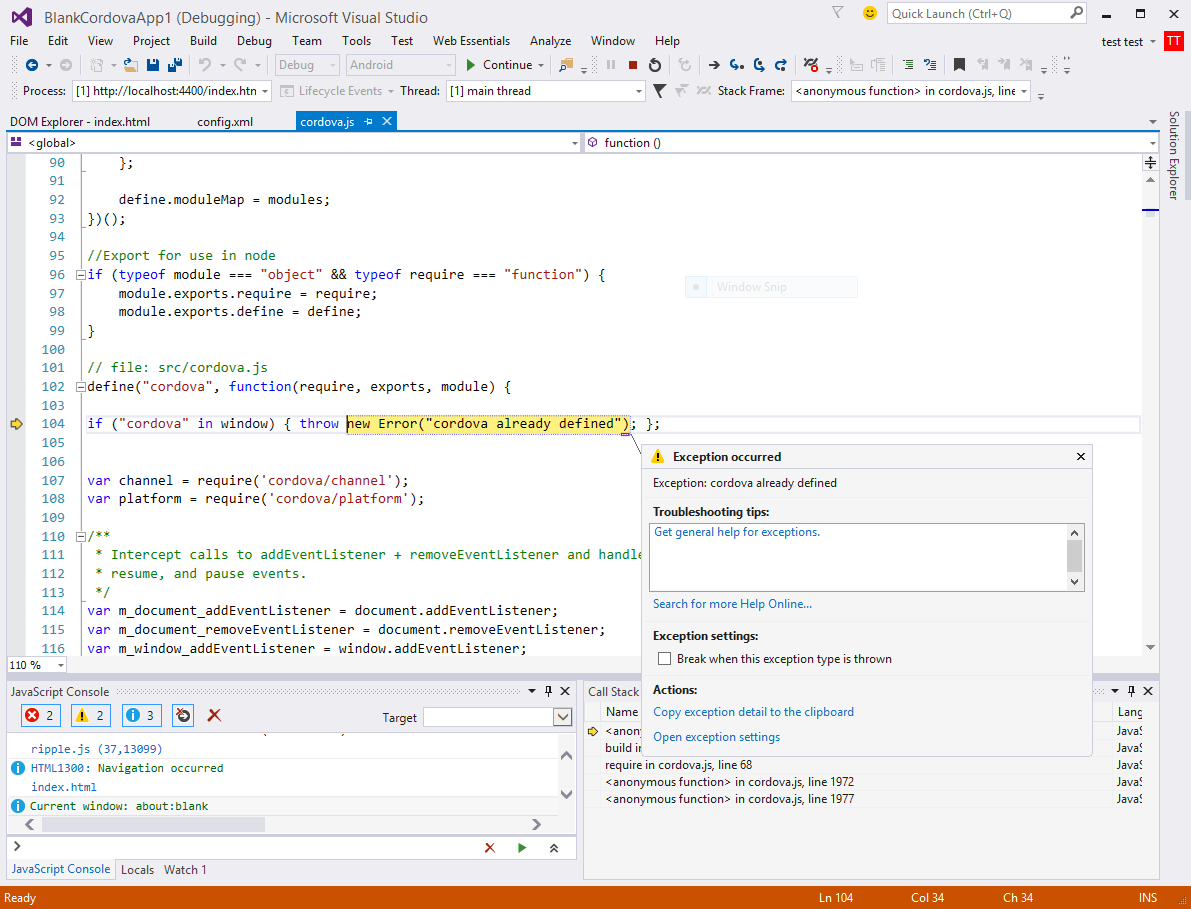
Task: Click the red Stop Debugging square
Action: coord(632,65)
